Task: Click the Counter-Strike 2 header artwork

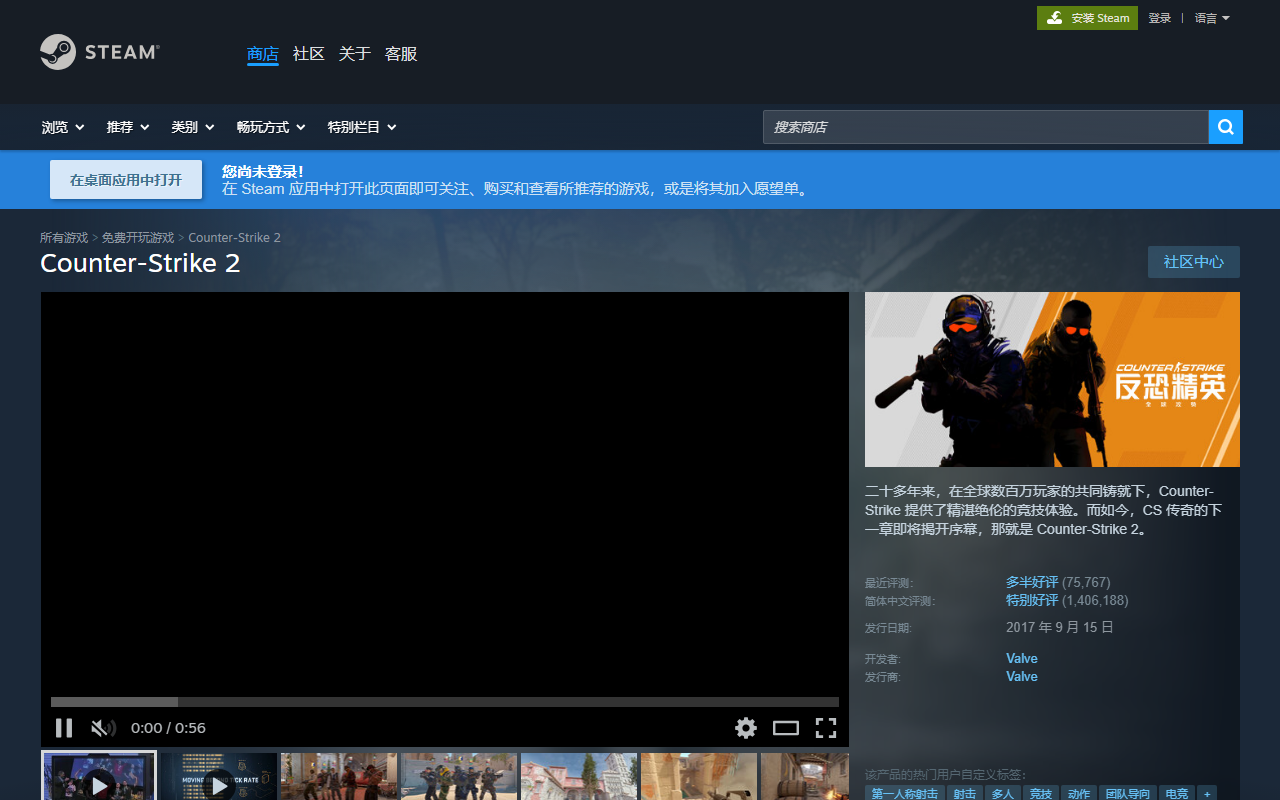Action: point(1052,379)
